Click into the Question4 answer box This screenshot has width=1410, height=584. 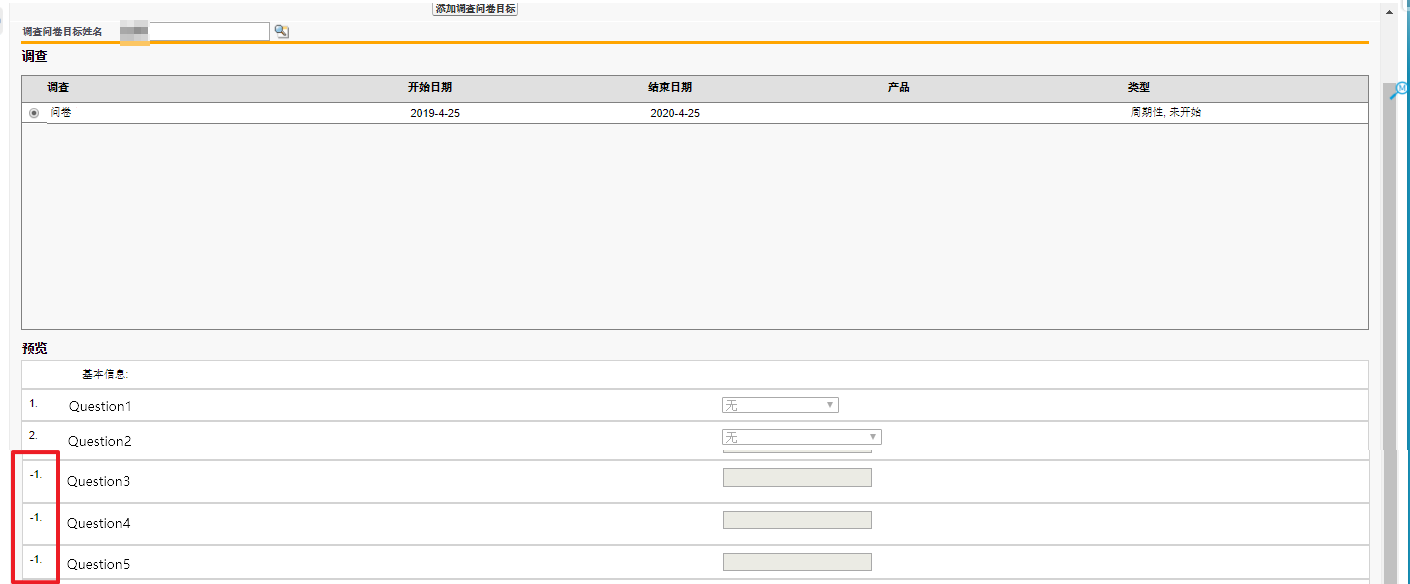(x=797, y=520)
